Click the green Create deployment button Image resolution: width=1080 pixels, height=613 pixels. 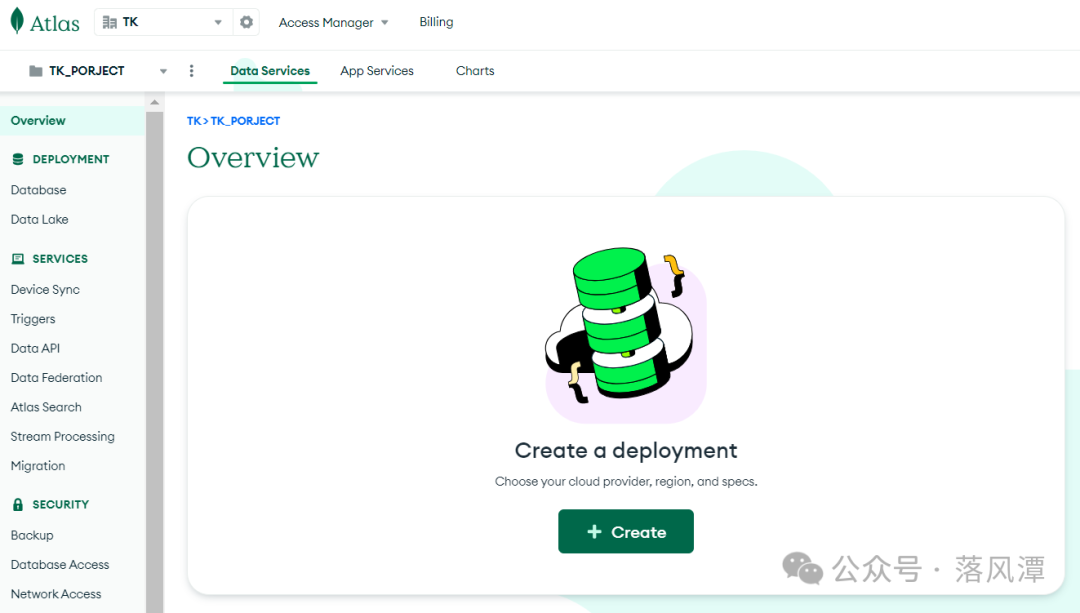coord(626,531)
